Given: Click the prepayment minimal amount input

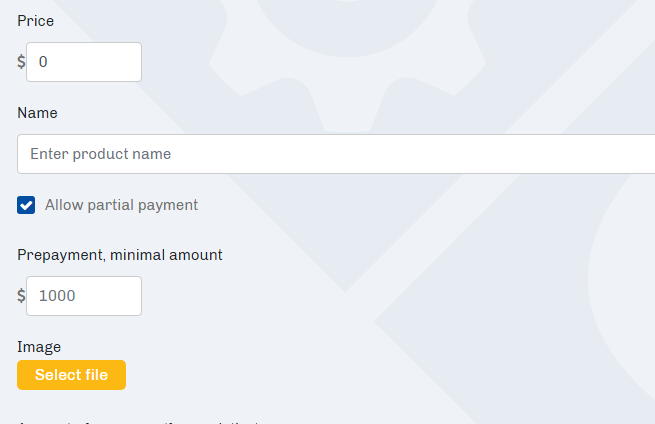Looking at the screenshot, I should [84, 296].
